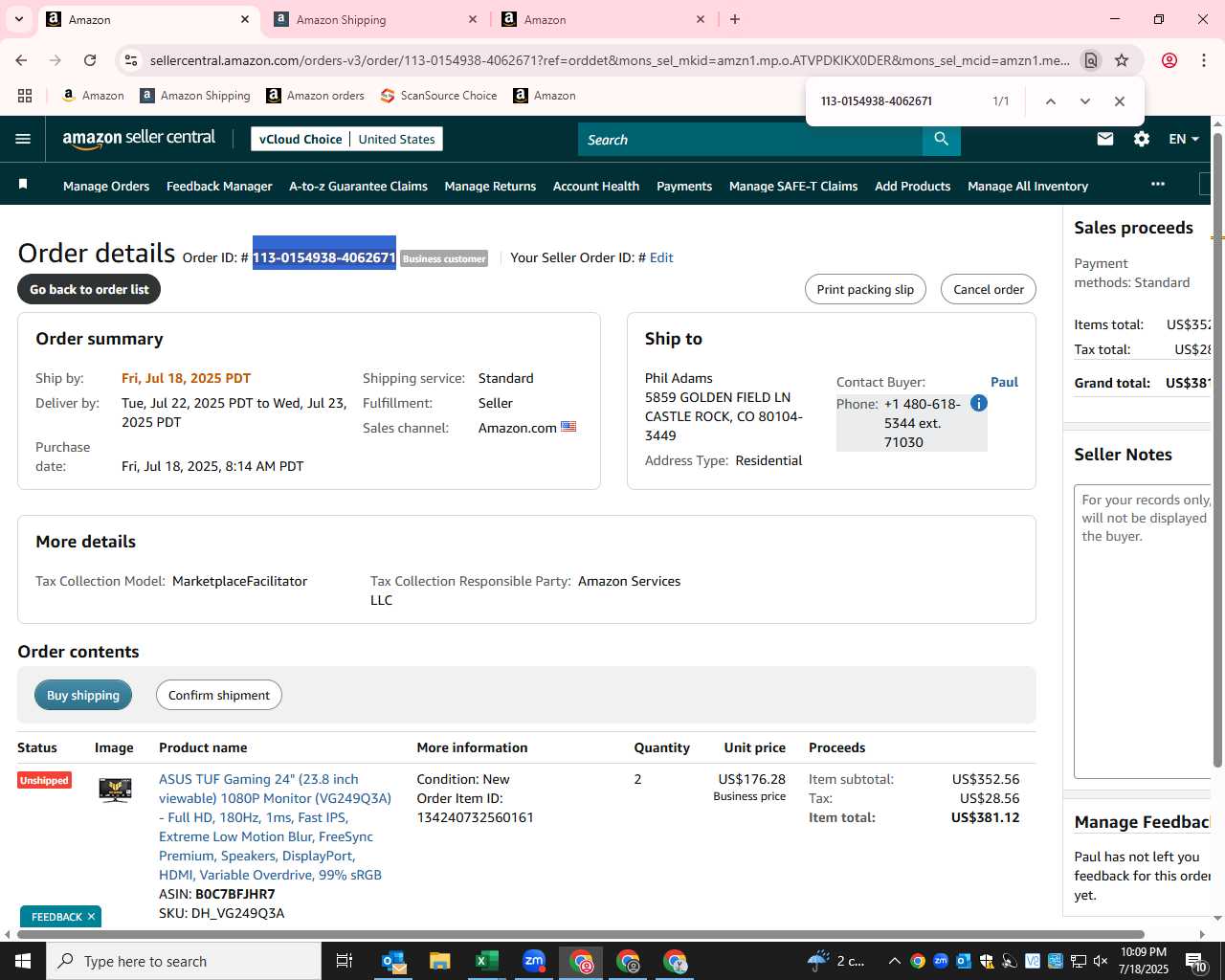This screenshot has height=980, width=1225.
Task: Open A-to-z Guarantee Claims menu item
Action: click(x=358, y=186)
